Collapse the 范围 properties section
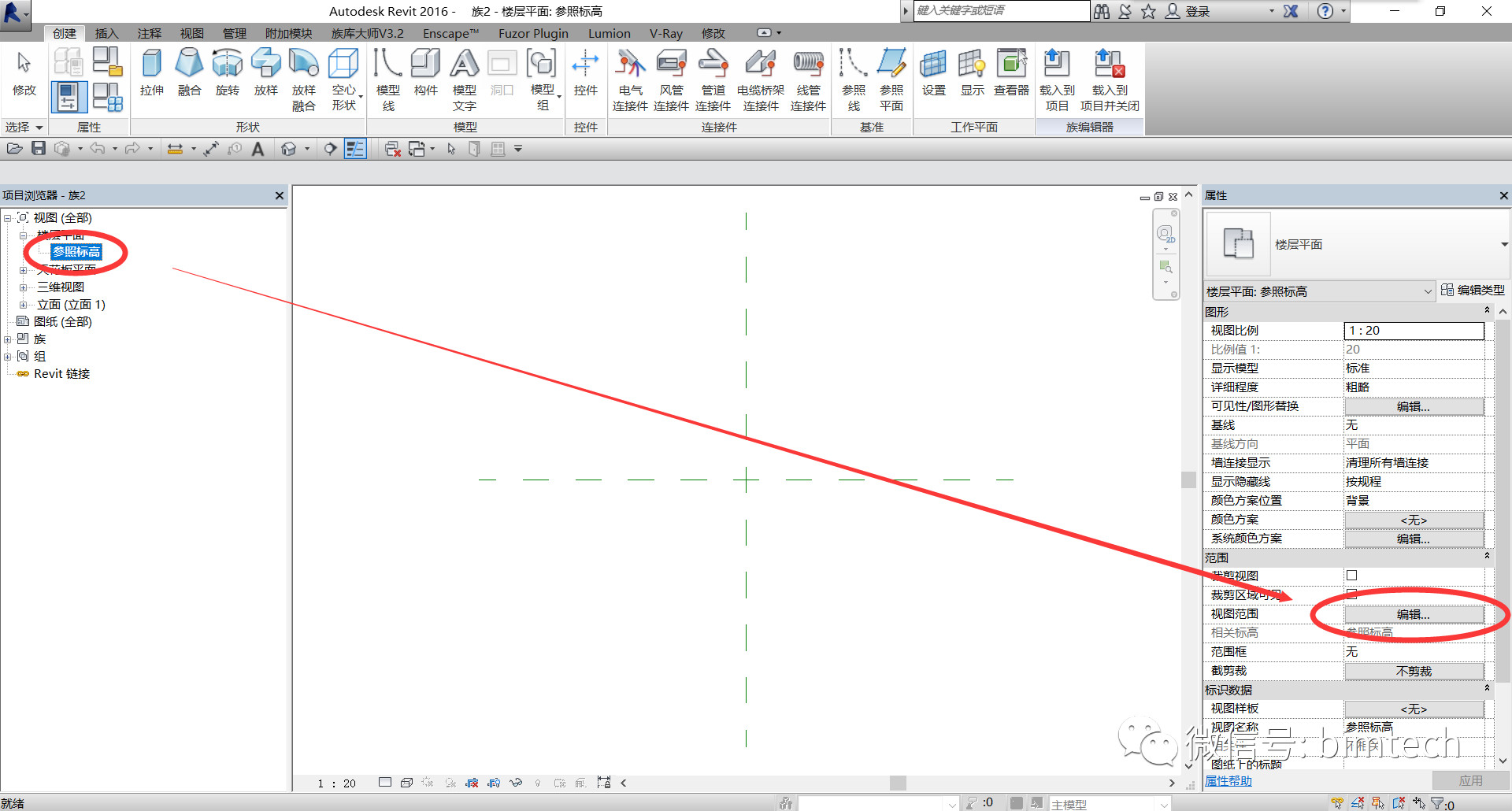This screenshot has width=1512, height=811. [1487, 557]
